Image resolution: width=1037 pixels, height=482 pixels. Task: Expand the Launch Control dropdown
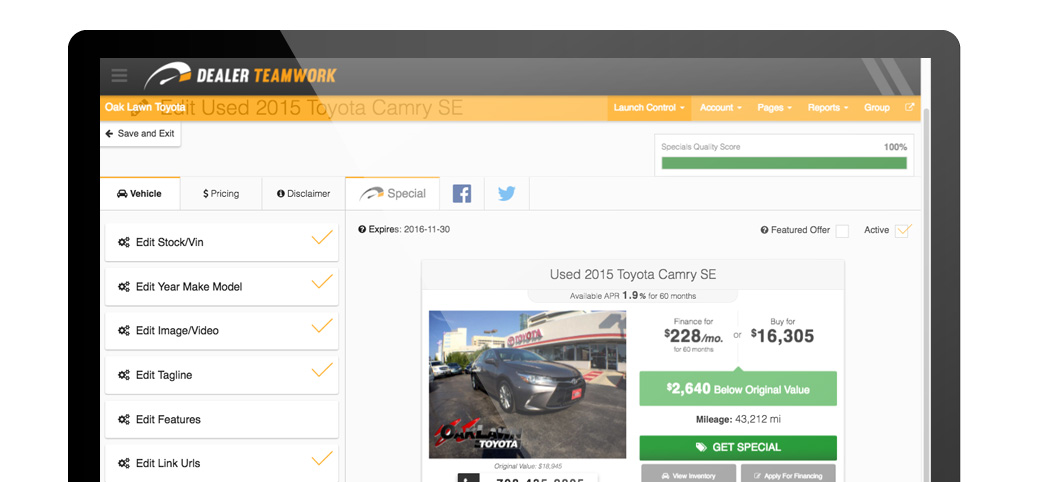pyautogui.click(x=649, y=108)
